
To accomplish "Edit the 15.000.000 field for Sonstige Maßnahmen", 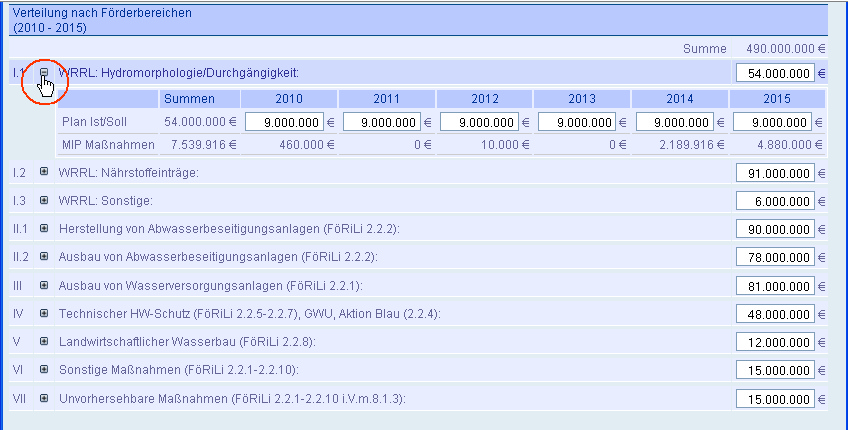I will click(x=775, y=371).
